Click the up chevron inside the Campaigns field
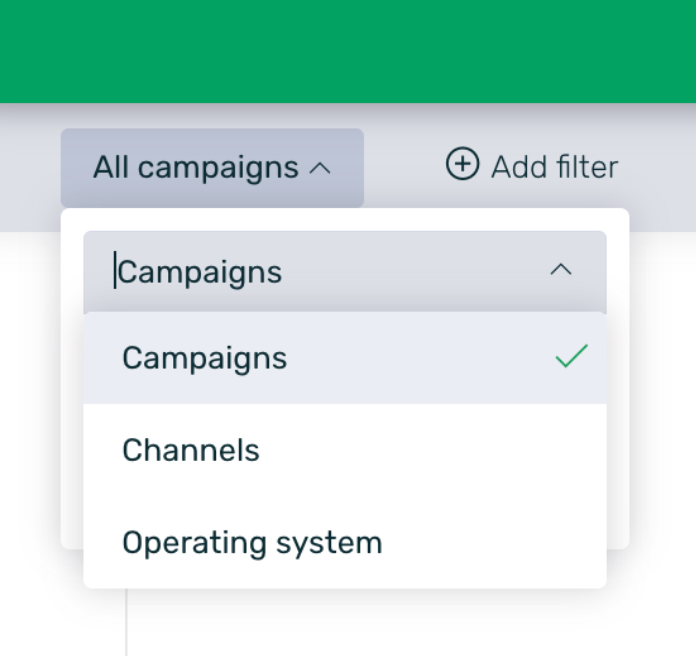 pos(562,270)
